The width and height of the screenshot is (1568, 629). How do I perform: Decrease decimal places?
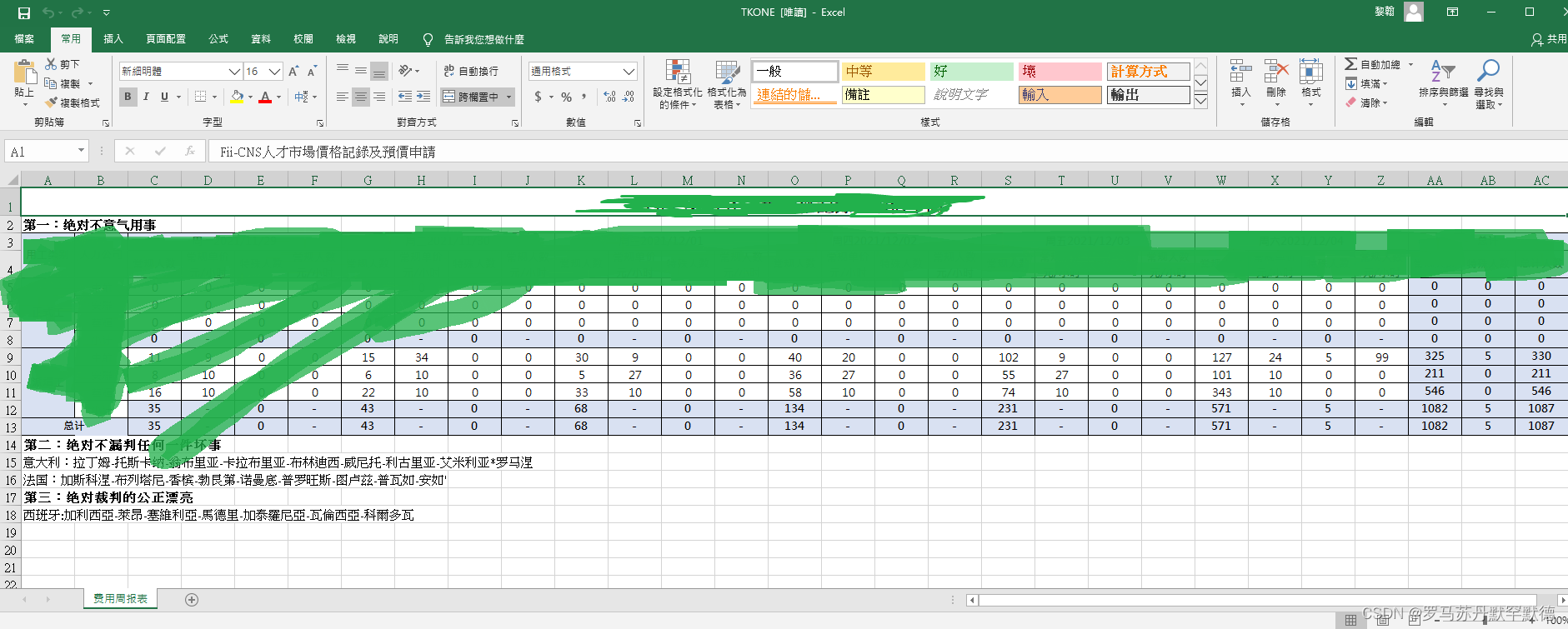click(629, 97)
